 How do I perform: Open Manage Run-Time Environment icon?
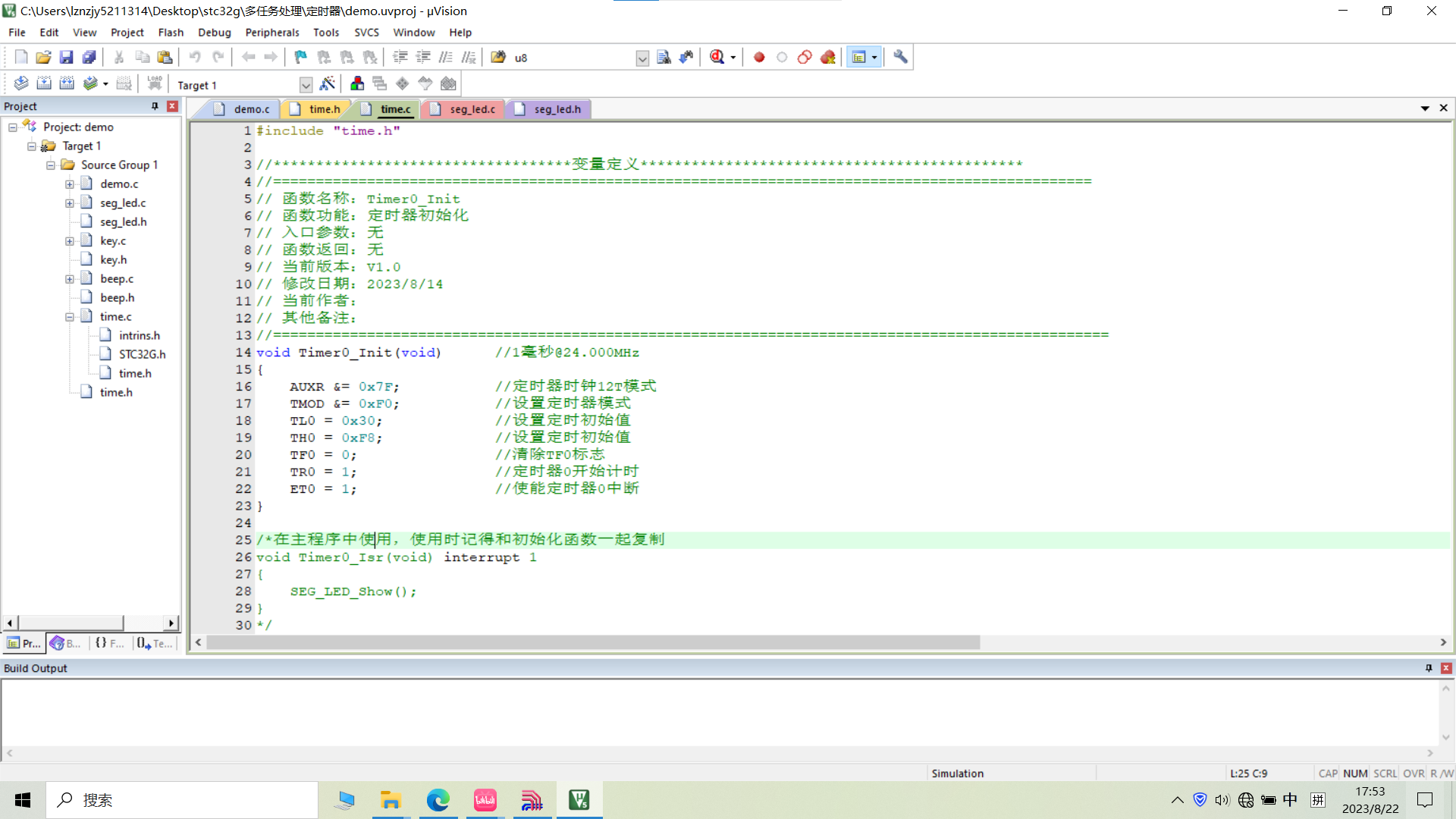pos(403,83)
